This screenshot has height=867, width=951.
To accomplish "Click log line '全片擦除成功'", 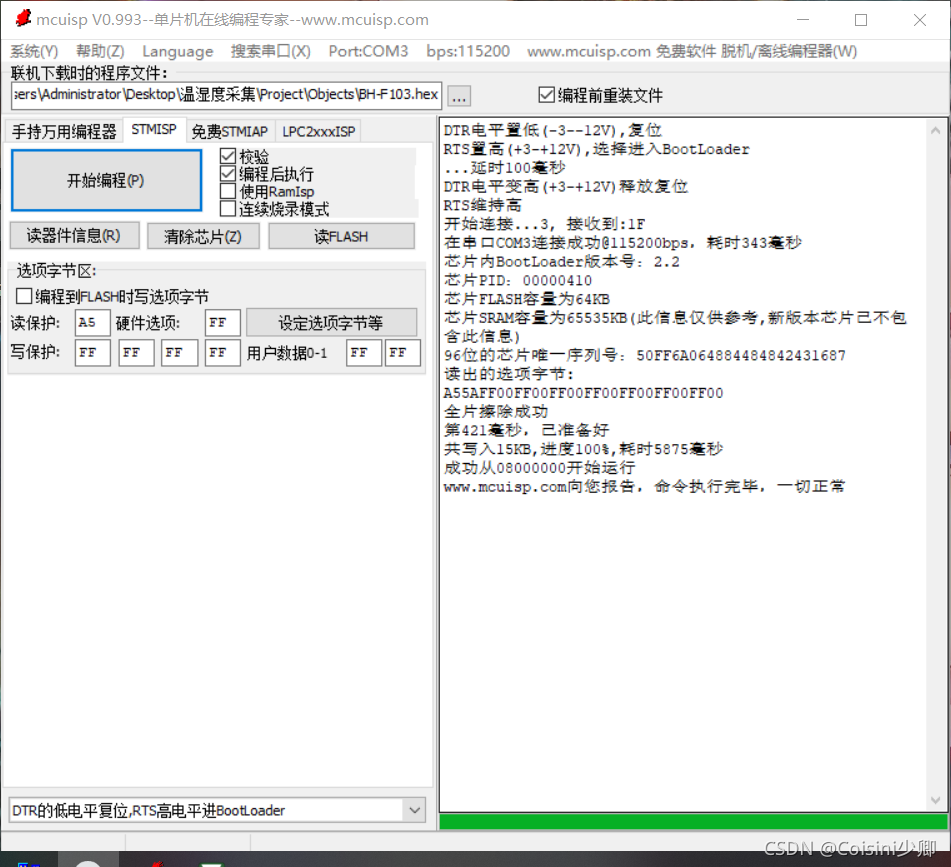I will coord(496,412).
